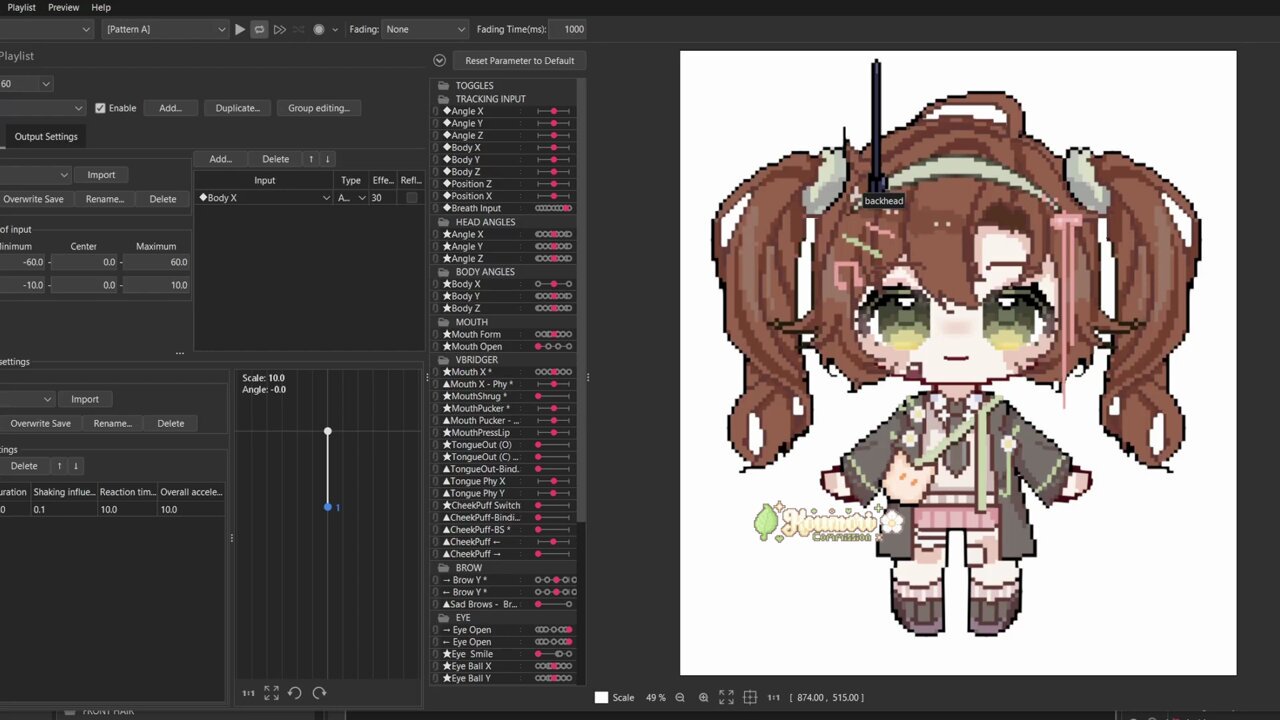Click the Reaction time cell showing 10.0
The image size is (1280, 720).
click(127, 509)
